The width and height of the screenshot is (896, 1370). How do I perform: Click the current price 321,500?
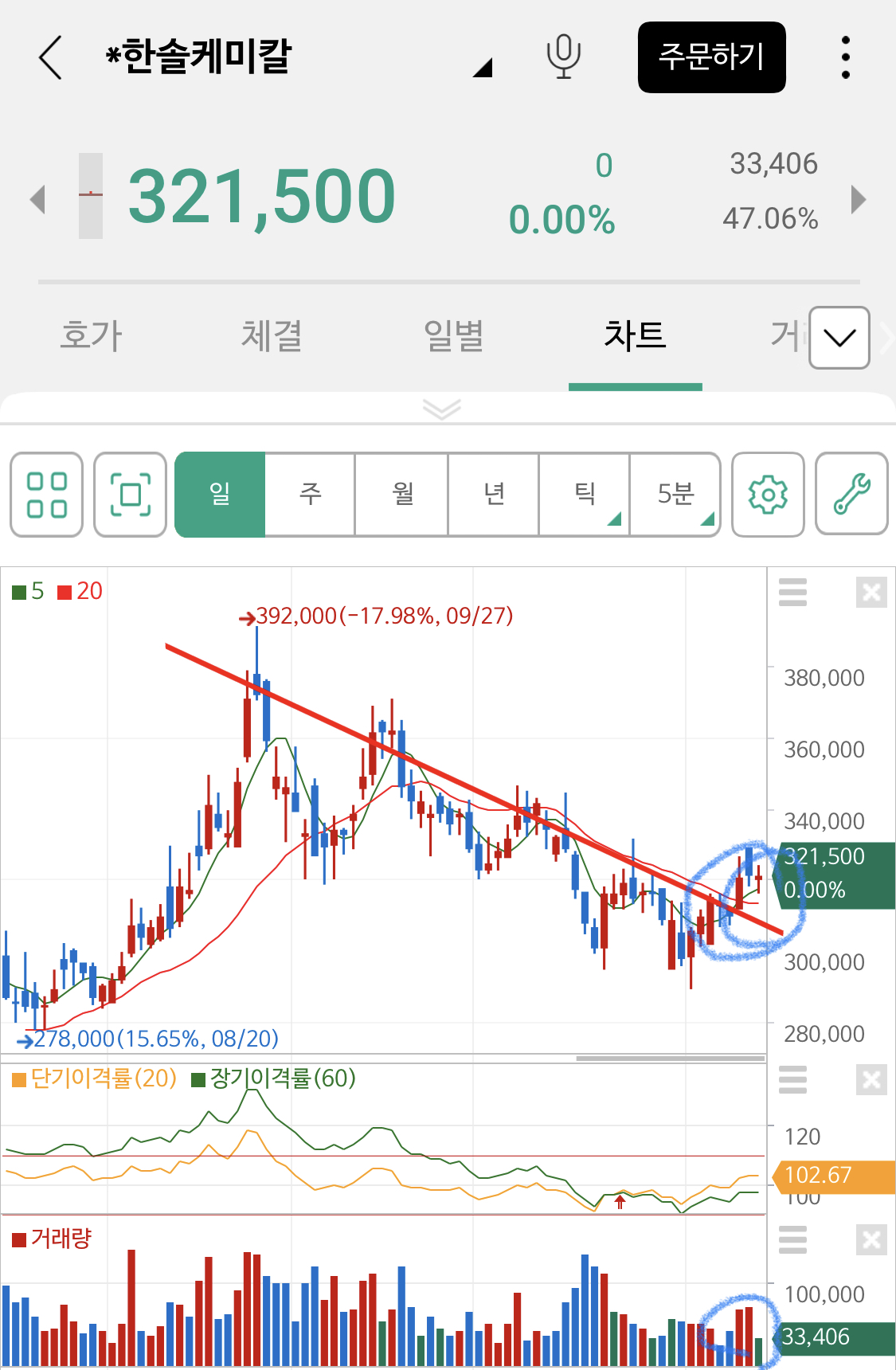tap(262, 197)
